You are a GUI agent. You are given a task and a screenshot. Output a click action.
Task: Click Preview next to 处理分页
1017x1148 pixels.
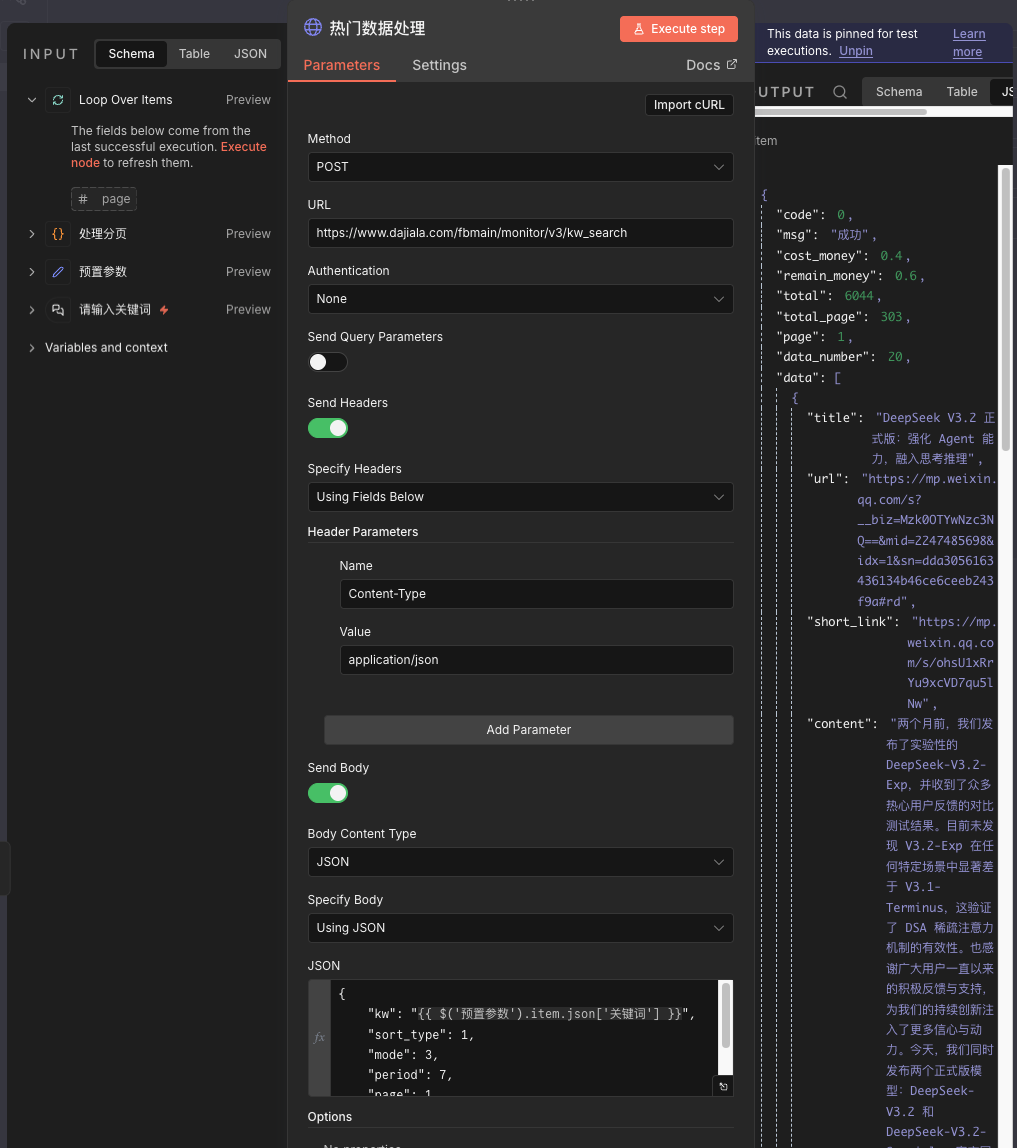pyautogui.click(x=248, y=234)
